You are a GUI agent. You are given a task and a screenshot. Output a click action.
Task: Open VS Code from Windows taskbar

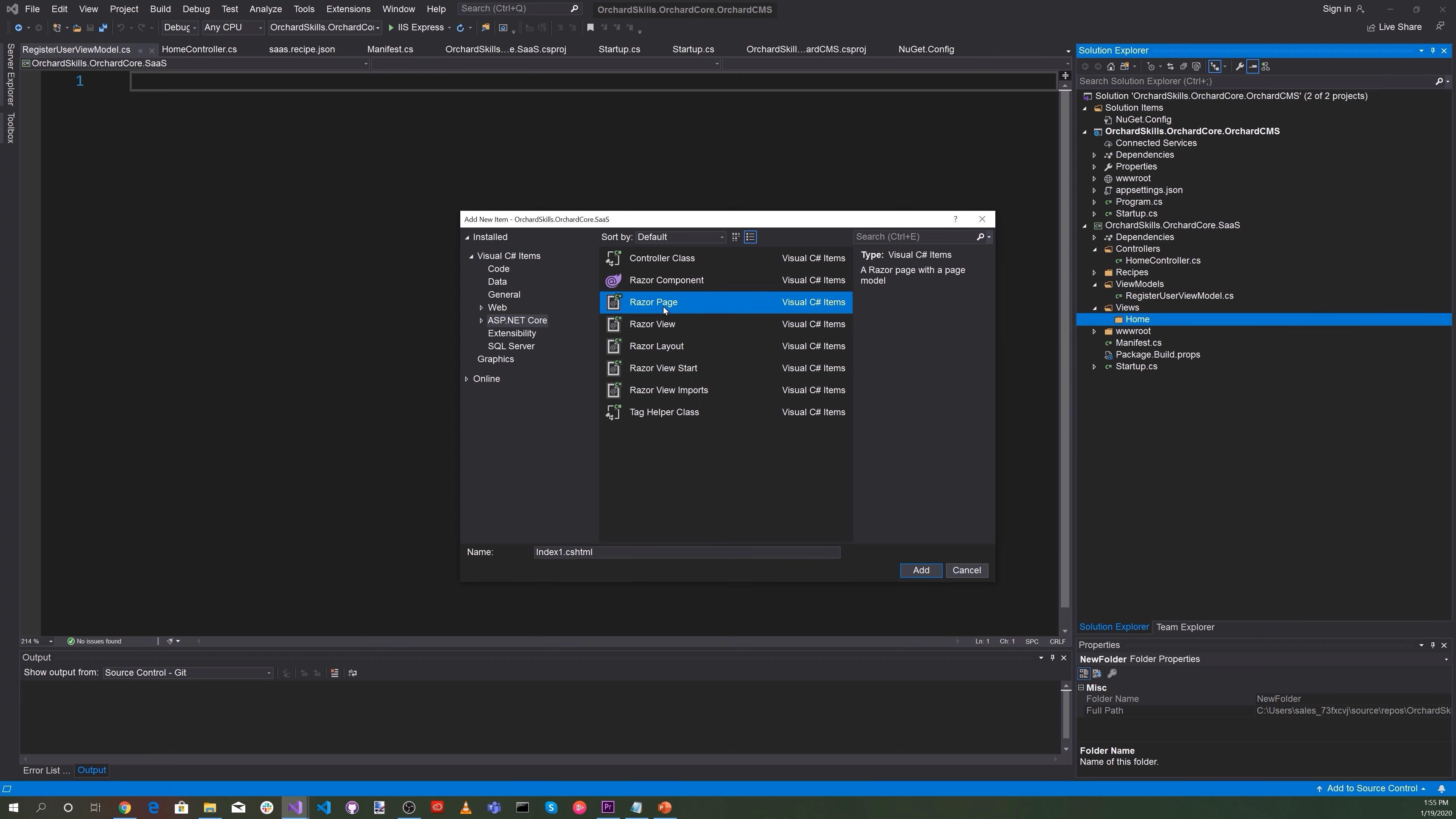click(324, 808)
